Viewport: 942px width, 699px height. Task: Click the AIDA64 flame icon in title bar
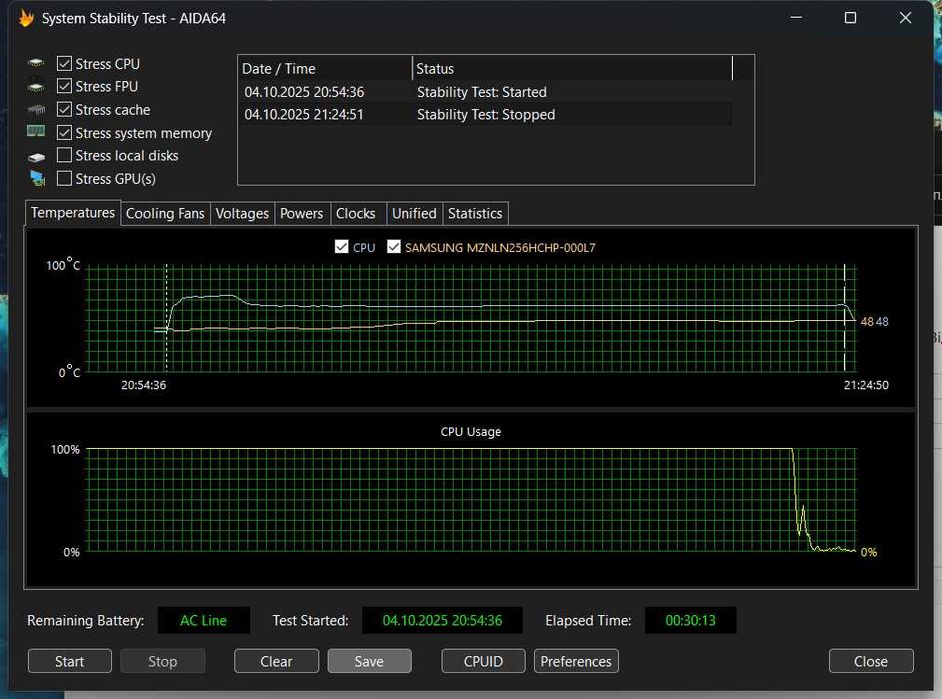pos(26,18)
